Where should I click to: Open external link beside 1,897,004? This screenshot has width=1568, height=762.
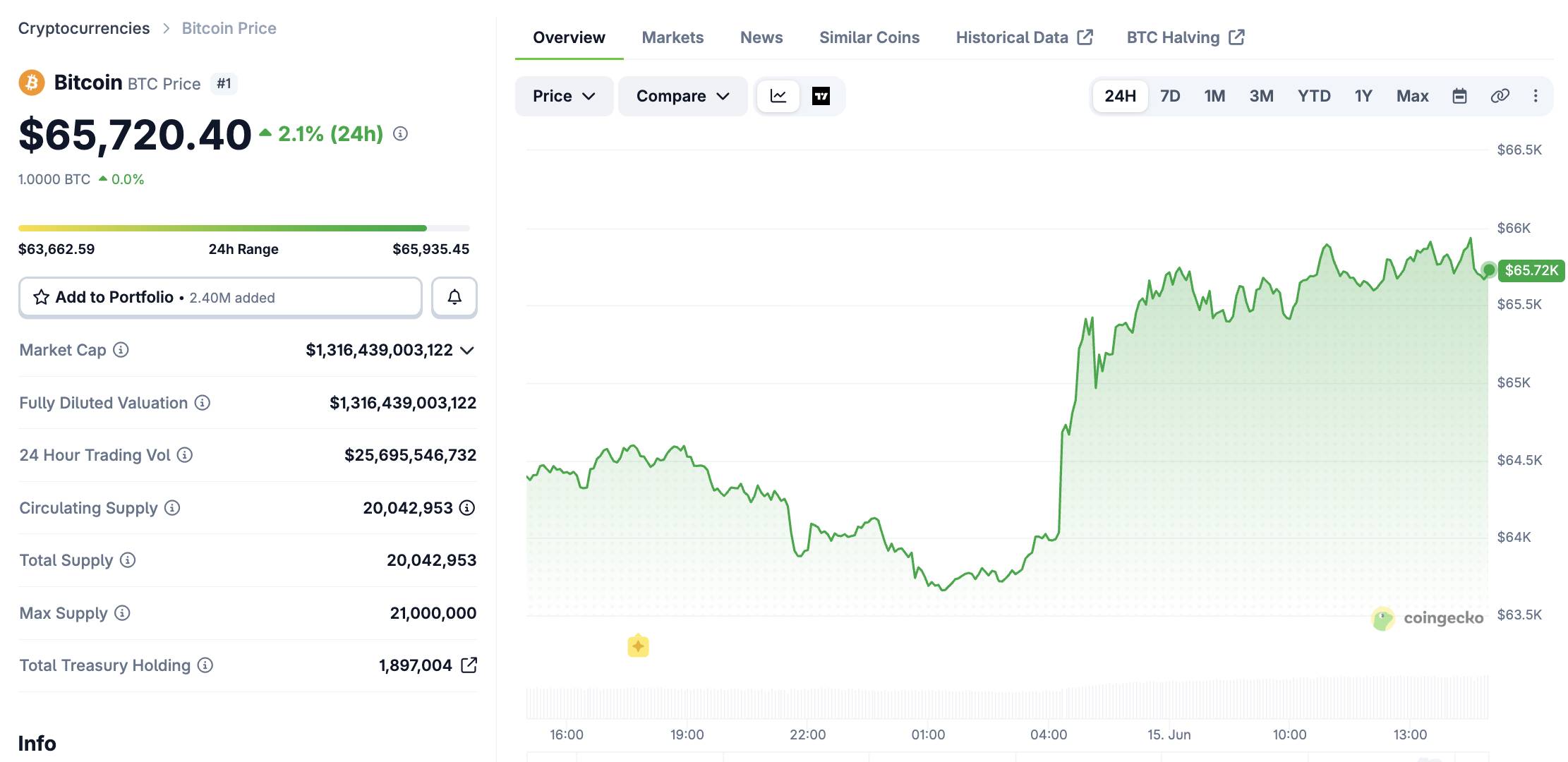pos(469,665)
